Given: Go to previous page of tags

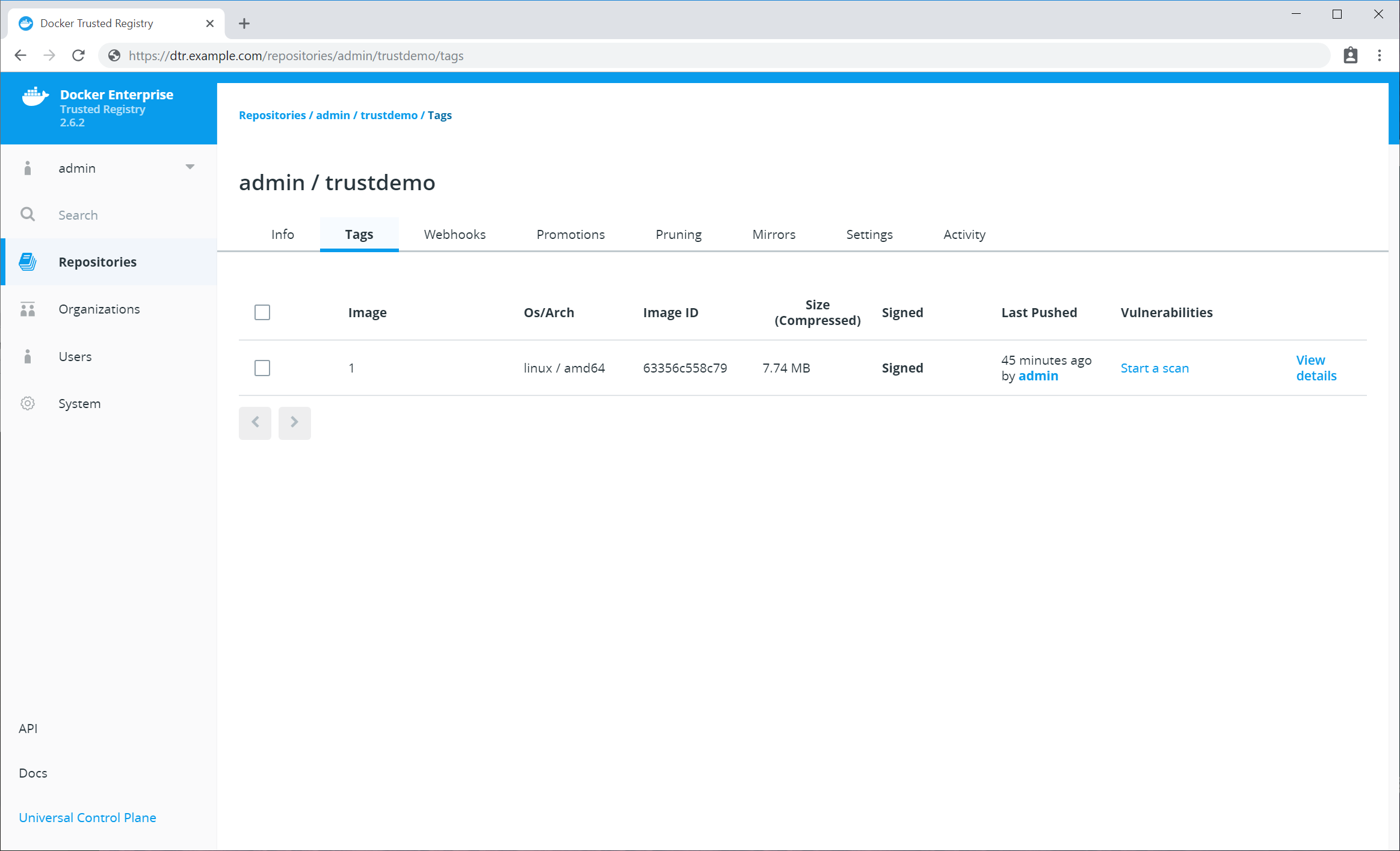Looking at the screenshot, I should [x=255, y=422].
